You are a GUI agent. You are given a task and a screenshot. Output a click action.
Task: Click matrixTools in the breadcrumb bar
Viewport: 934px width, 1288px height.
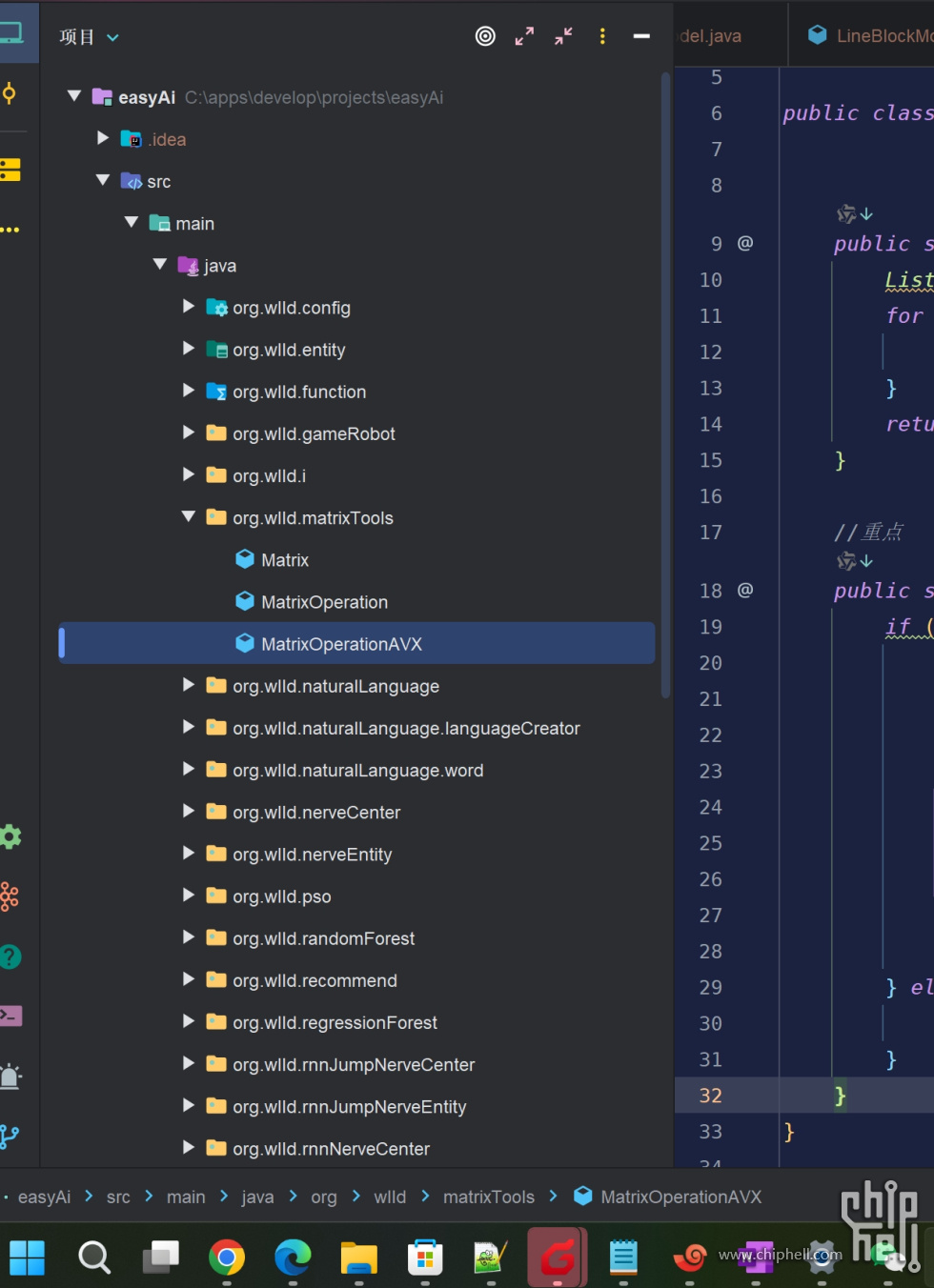tap(488, 1197)
